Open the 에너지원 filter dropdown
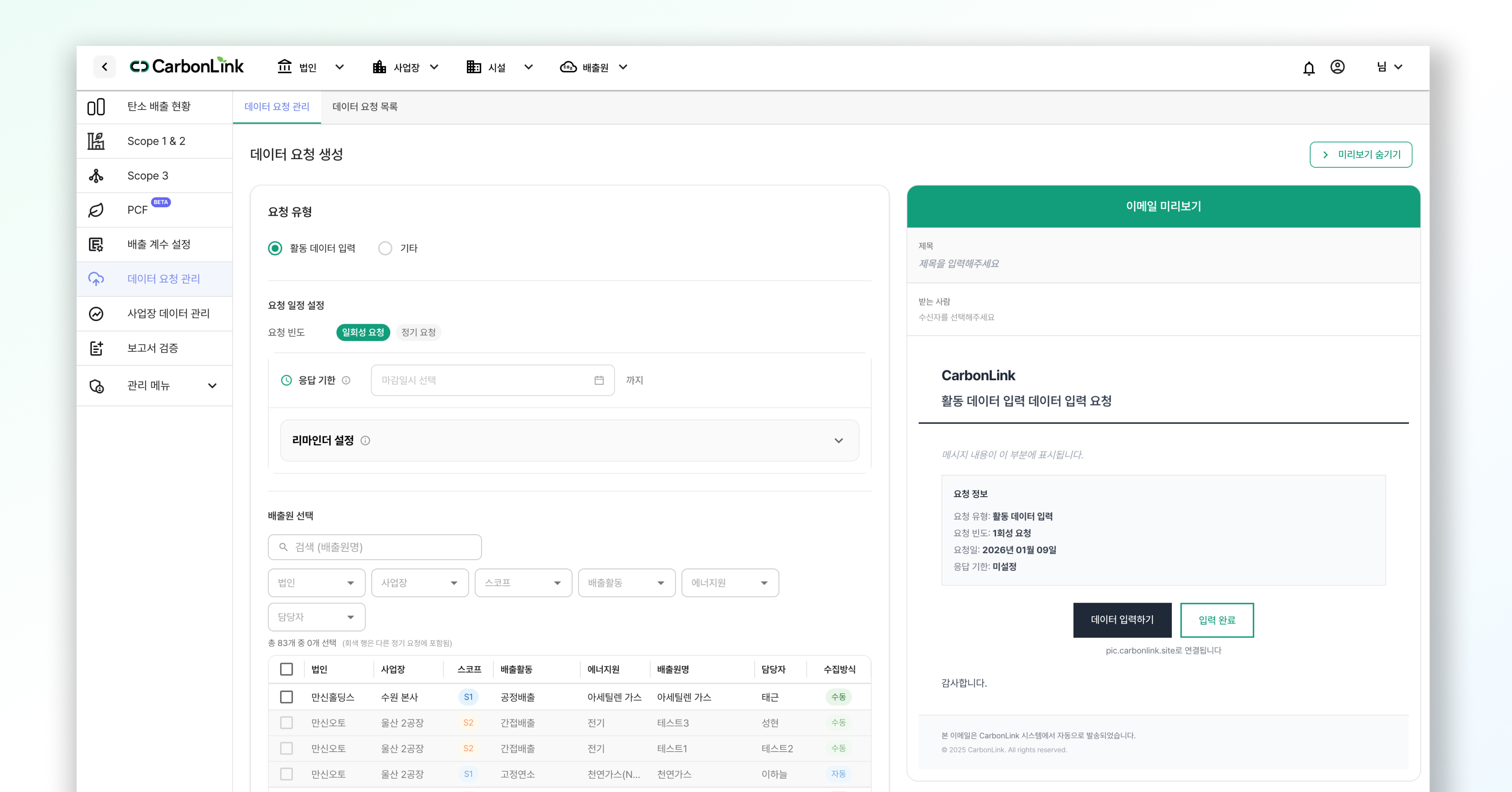This screenshot has width=1512, height=792. pos(730,583)
